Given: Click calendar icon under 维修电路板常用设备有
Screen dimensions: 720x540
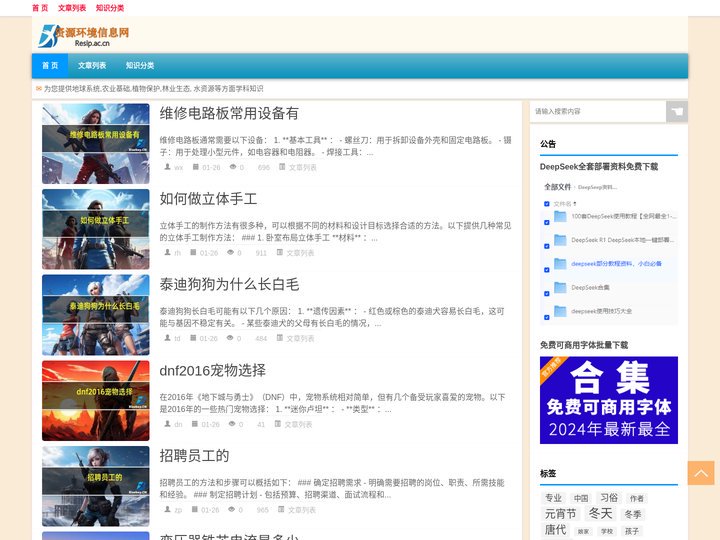Looking at the screenshot, I should pos(196,167).
